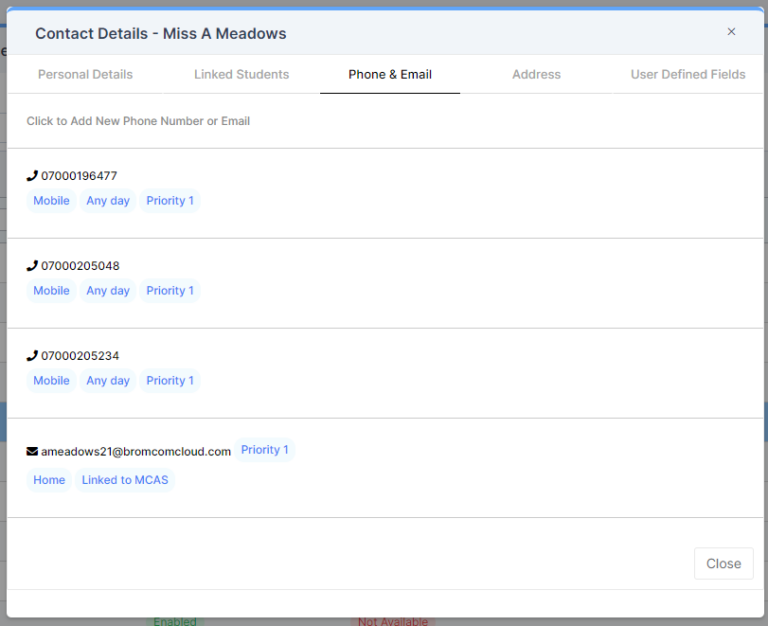Click phone icon beside 07000205234

[32, 356]
